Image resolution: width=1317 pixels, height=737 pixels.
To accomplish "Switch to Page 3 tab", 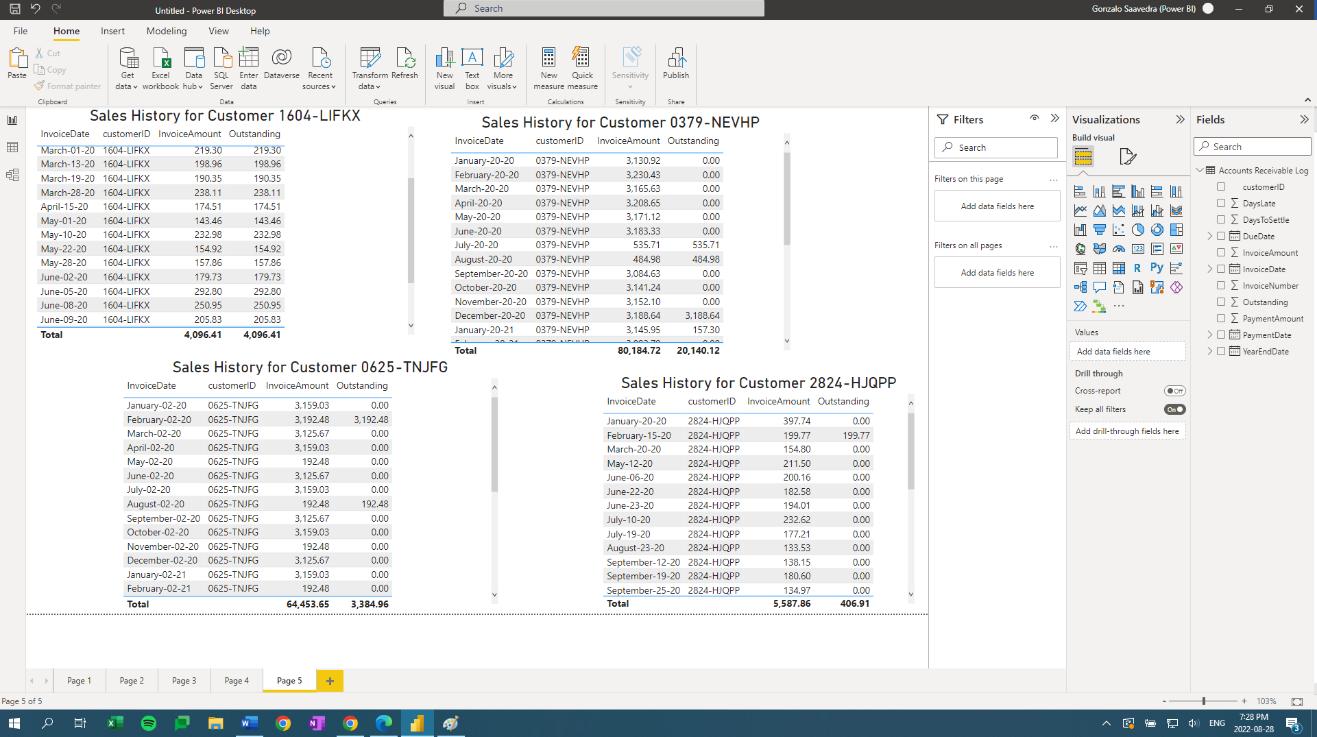I will tap(184, 681).
